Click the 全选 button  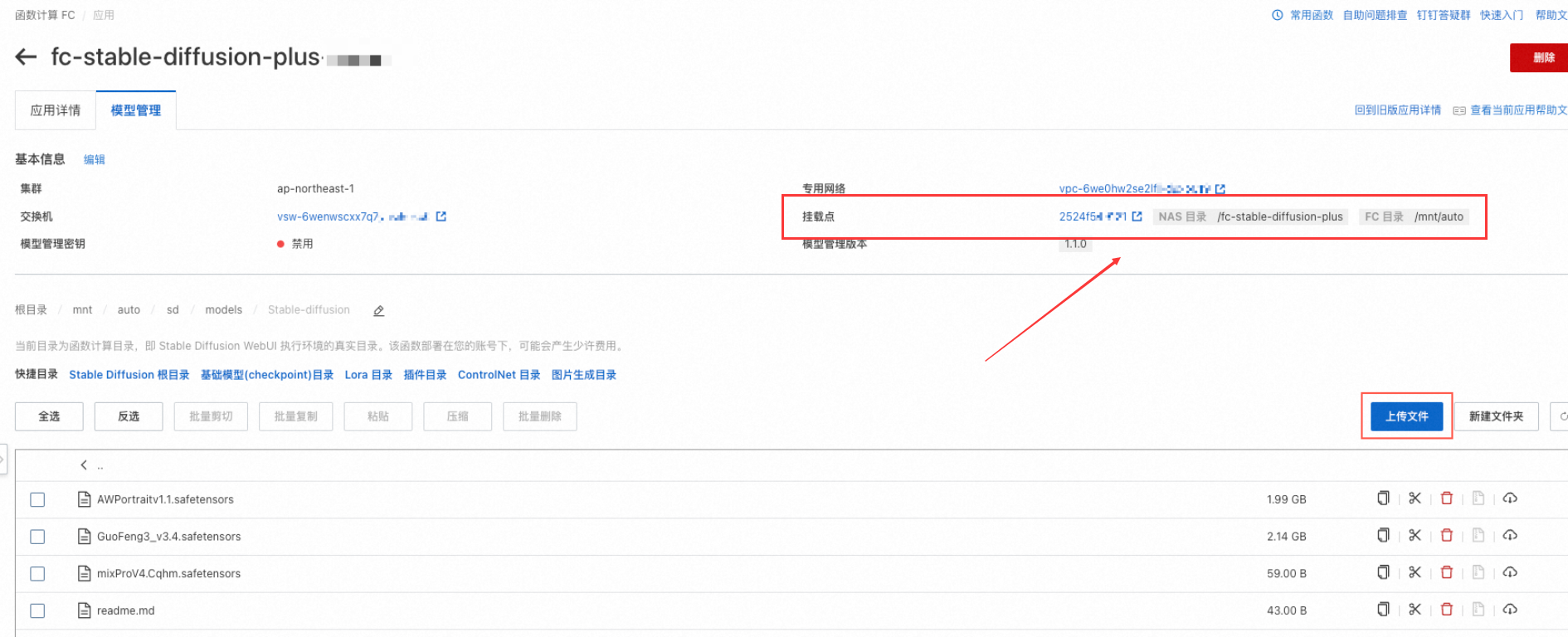click(49, 416)
